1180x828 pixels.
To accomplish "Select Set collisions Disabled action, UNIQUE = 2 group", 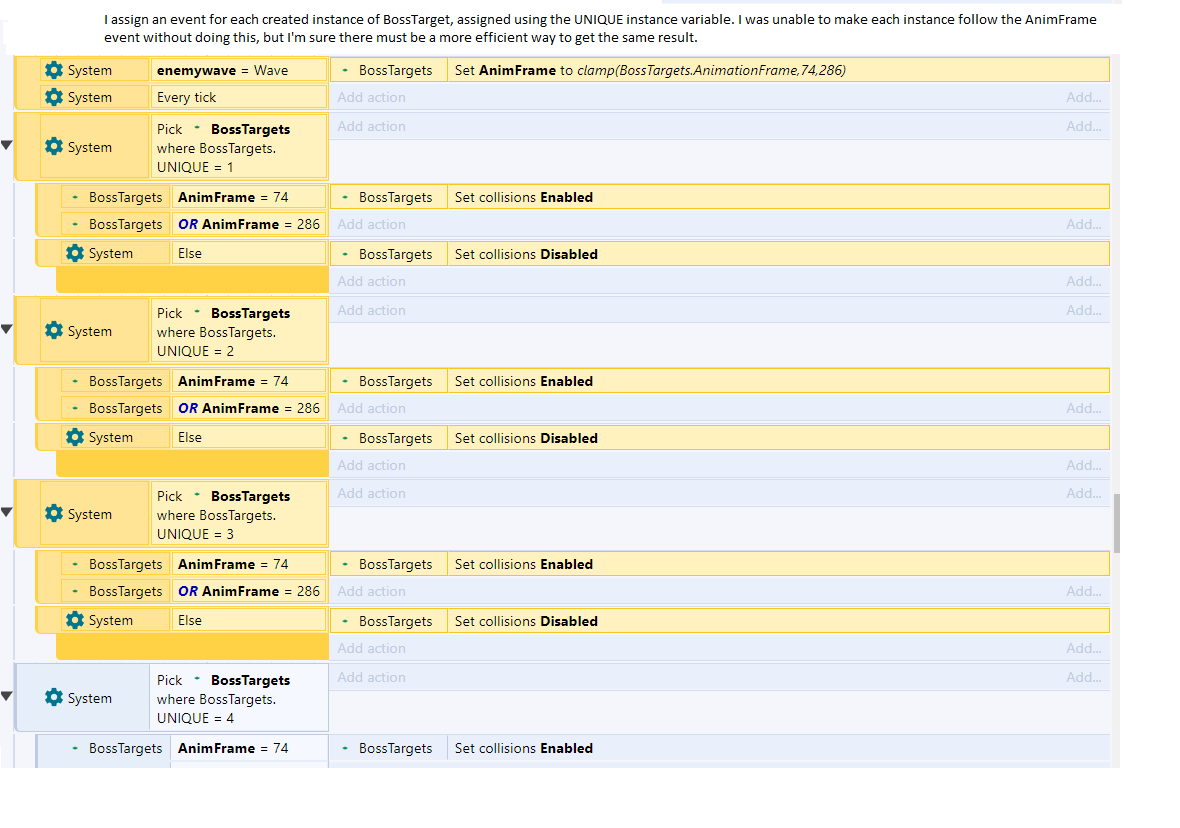I will 778,438.
